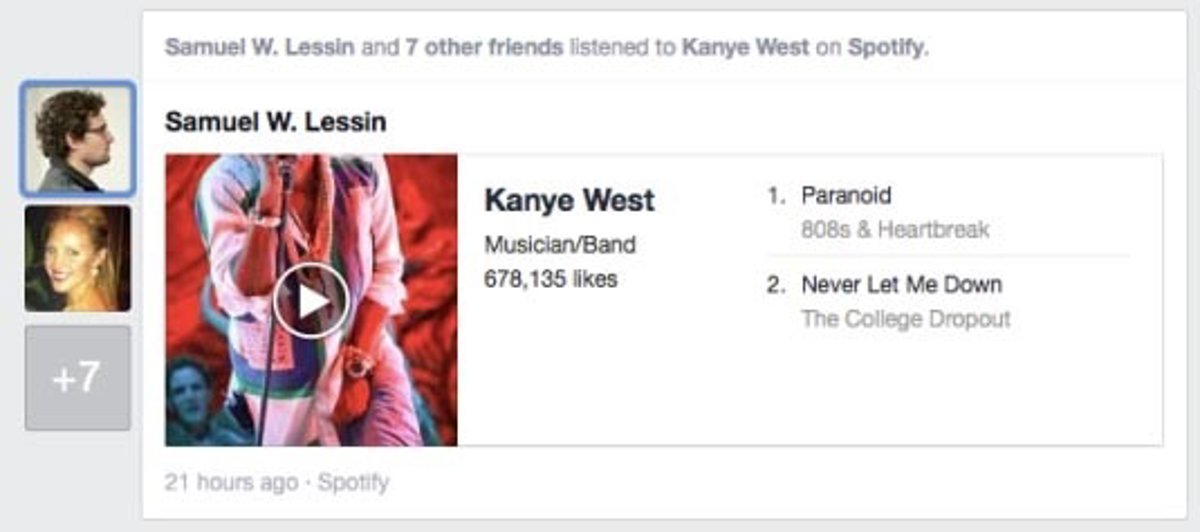Image resolution: width=1200 pixels, height=532 pixels.
Task: Open the album 808s & Heartbreak
Action: click(895, 230)
